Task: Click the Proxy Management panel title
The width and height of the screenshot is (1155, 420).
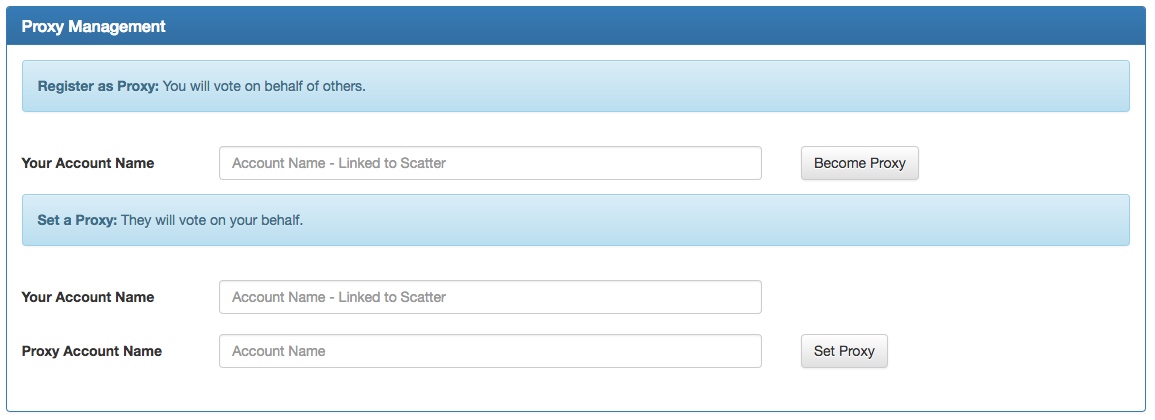Action: [94, 27]
